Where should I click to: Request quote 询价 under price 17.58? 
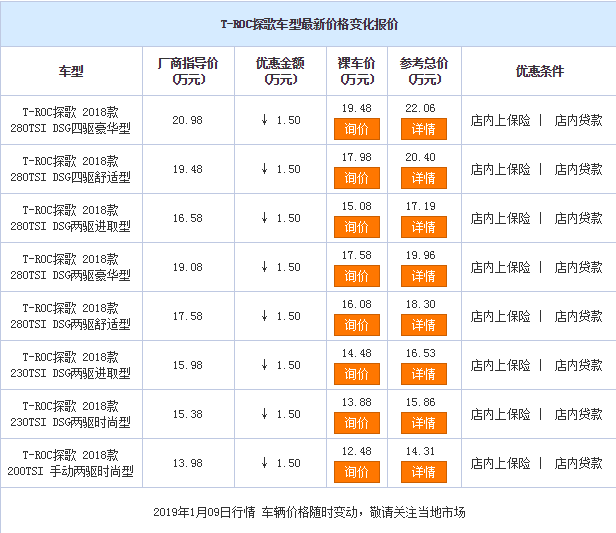coord(357,276)
